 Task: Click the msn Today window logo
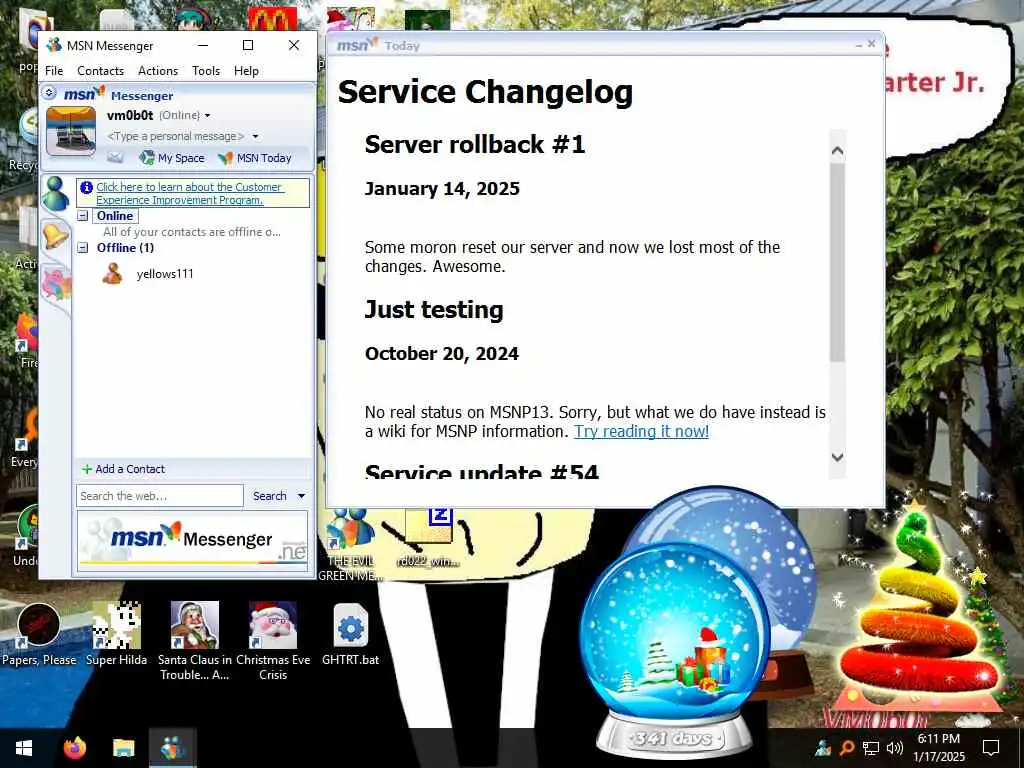click(357, 45)
